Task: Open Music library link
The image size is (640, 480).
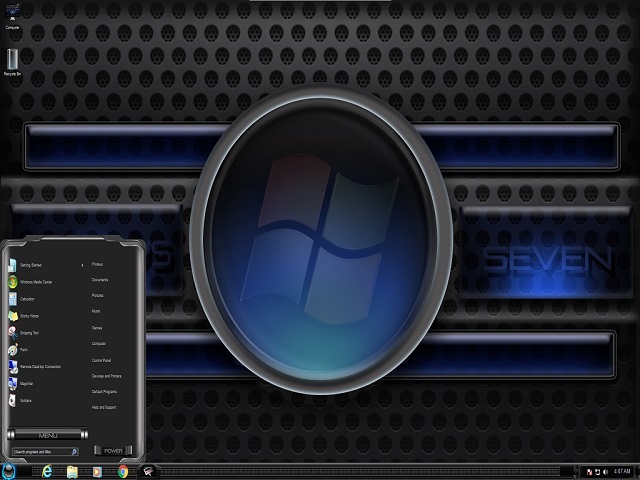Action: (96, 311)
